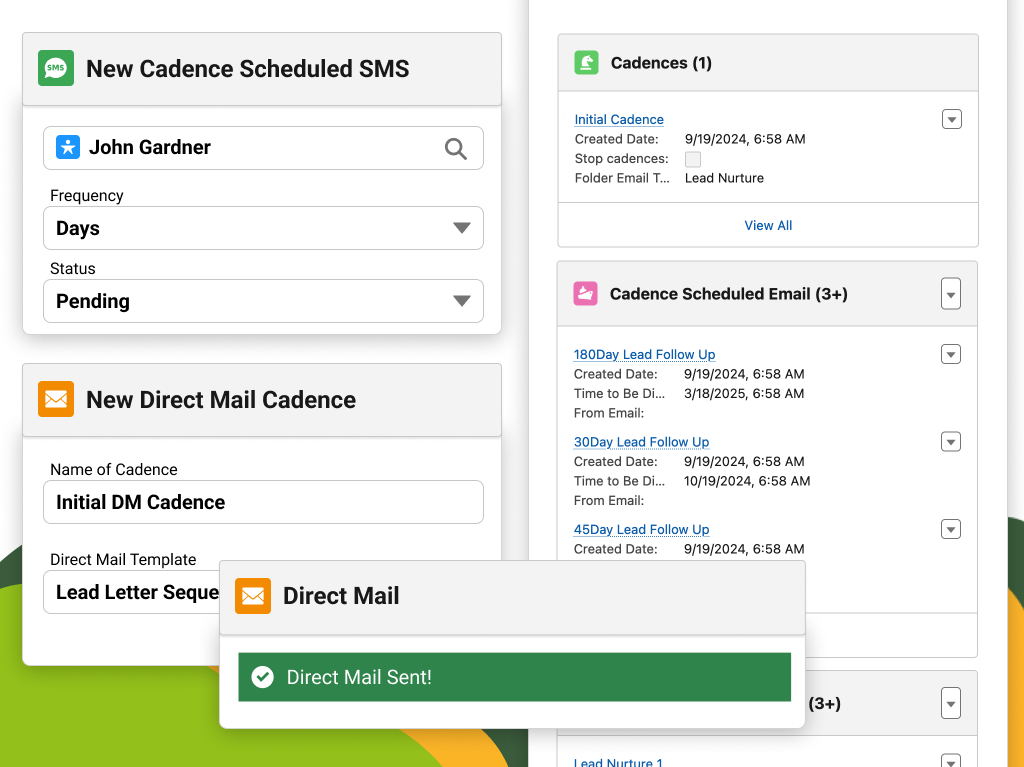This screenshot has width=1024, height=767.
Task: Click the blue star avatar beside John Gardner
Action: click(x=66, y=147)
